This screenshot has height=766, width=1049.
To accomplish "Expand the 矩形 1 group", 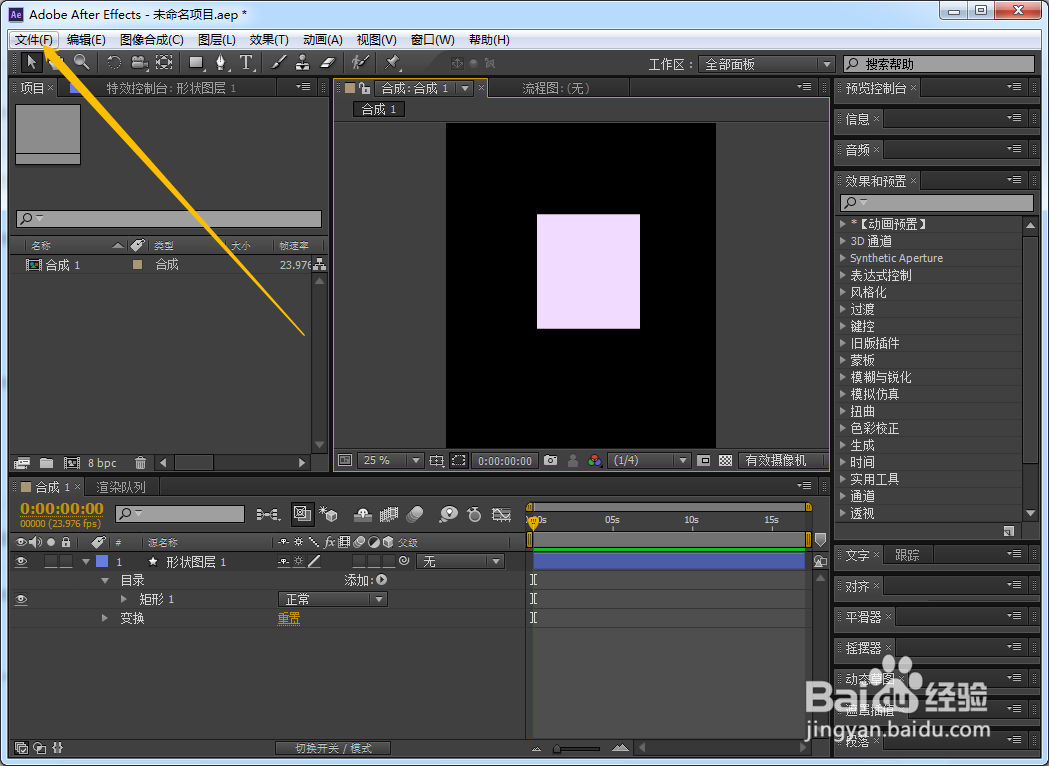I will pos(124,599).
